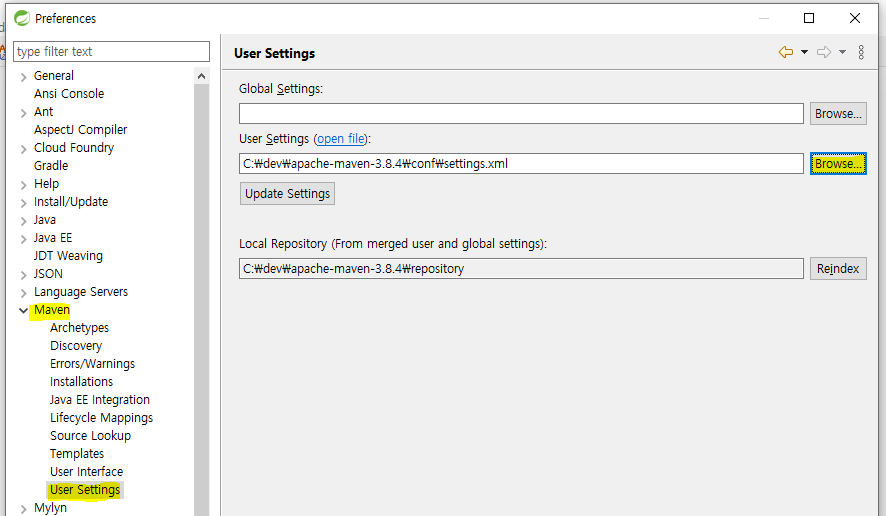Select AspectJ Compiler preference page
Screen dimensions: 886x516
(80, 129)
